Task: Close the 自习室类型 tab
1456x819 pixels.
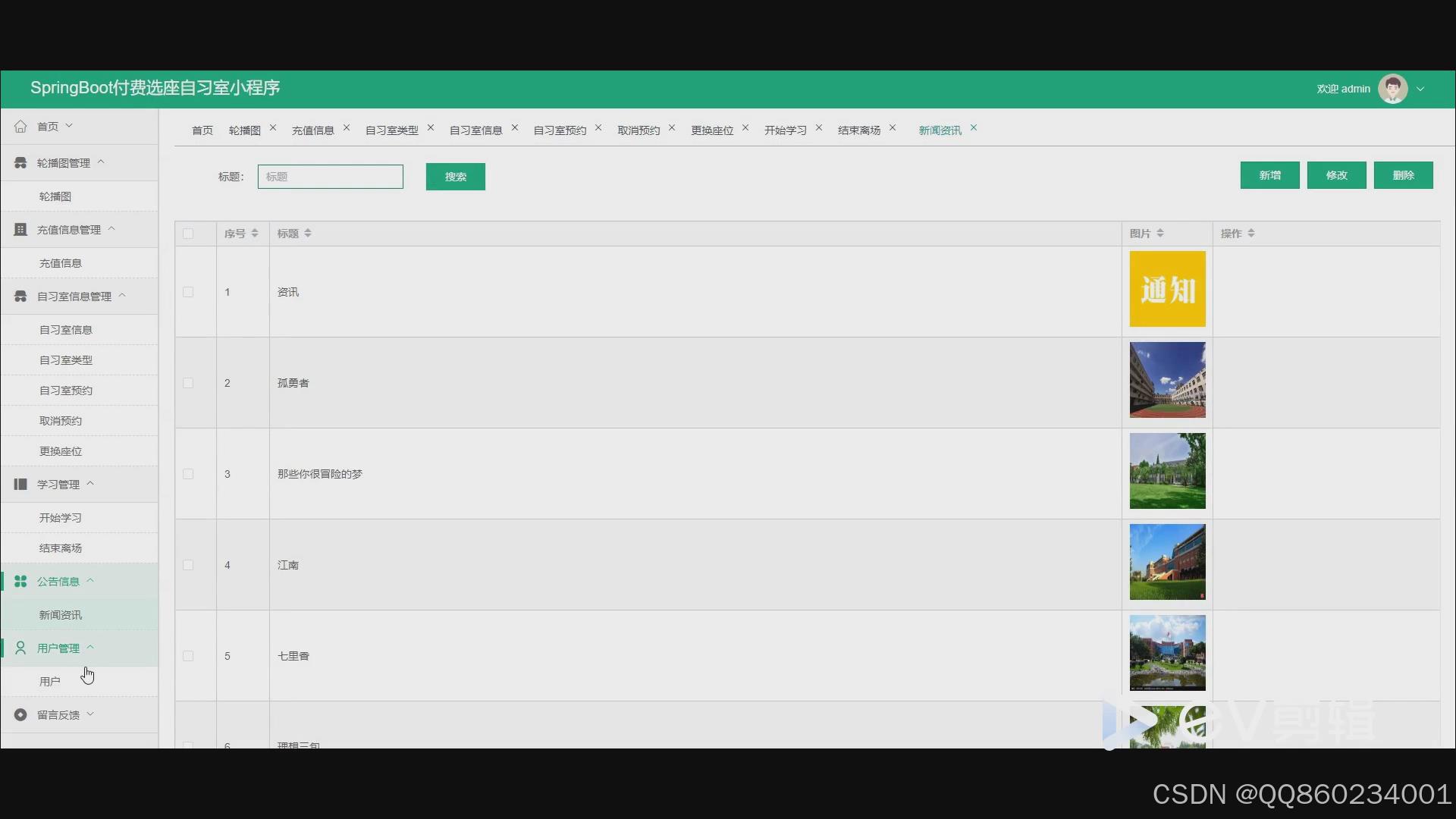Action: pyautogui.click(x=431, y=128)
